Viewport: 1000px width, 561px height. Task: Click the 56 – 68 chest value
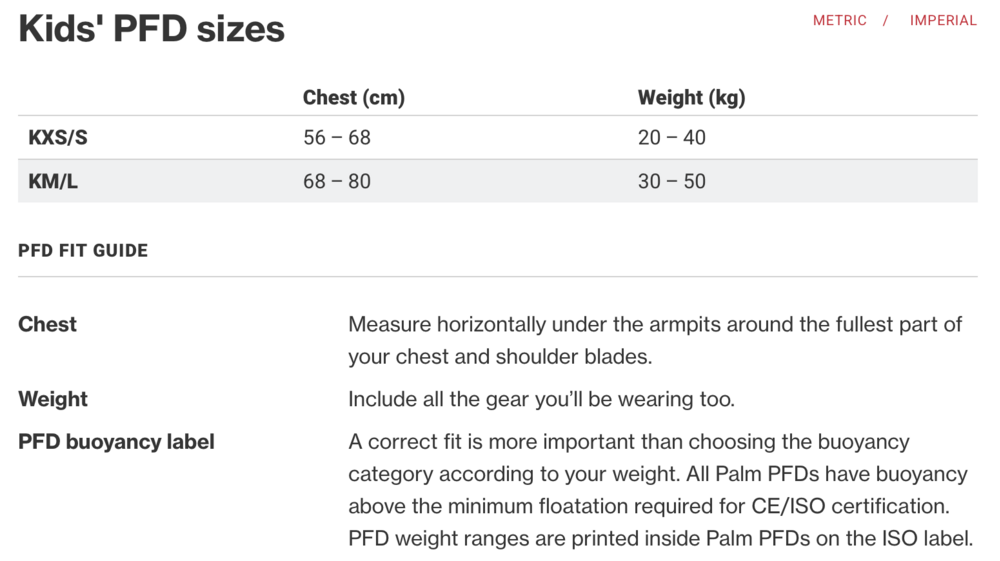pos(336,138)
